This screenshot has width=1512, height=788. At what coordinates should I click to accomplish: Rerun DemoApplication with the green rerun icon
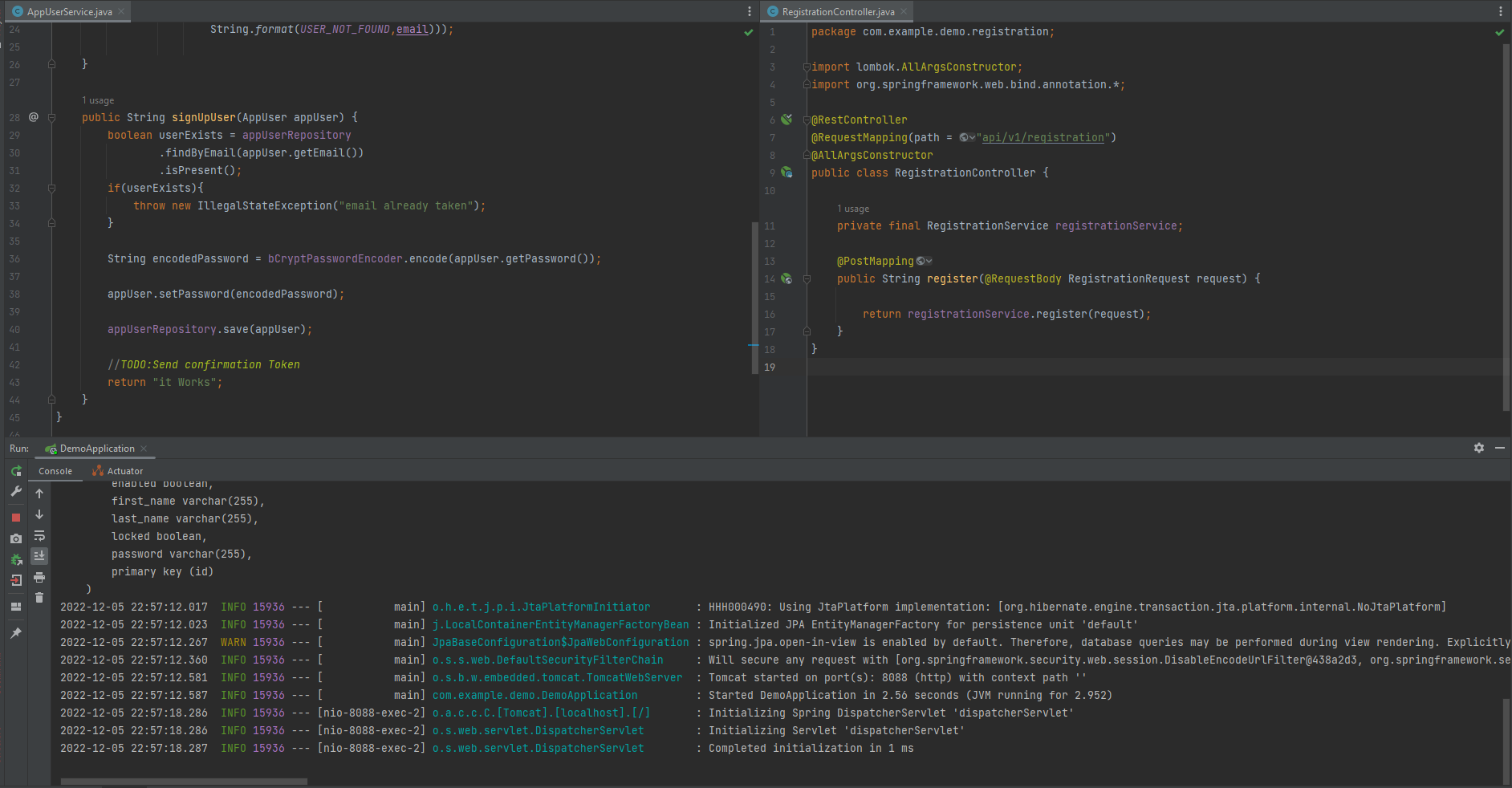pyautogui.click(x=16, y=471)
